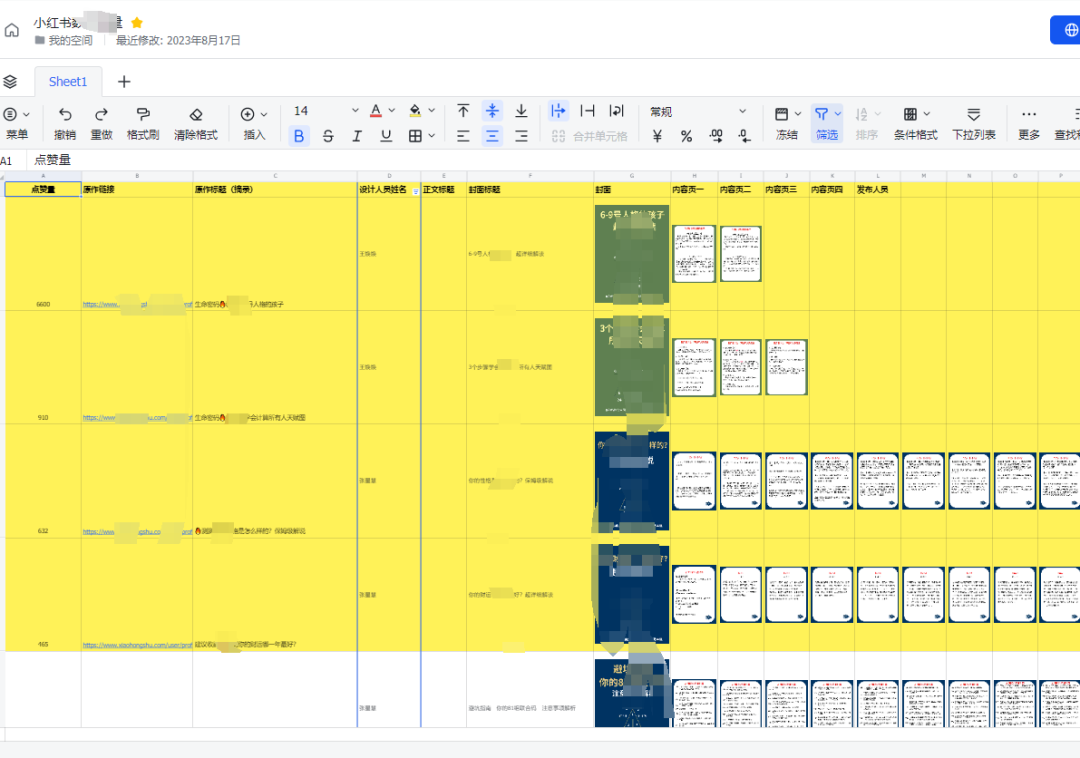Toggle underline formatting
The width and height of the screenshot is (1080, 758).
386,136
